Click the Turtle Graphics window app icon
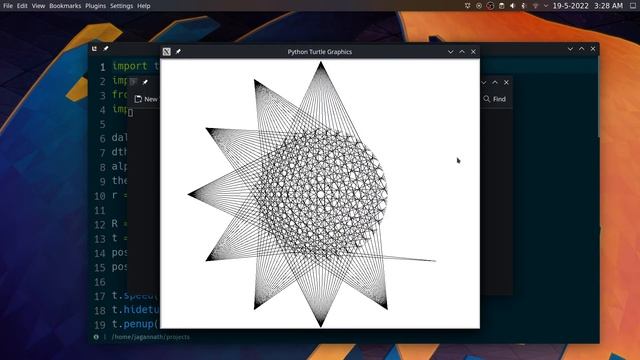The image size is (640, 360). 167,51
